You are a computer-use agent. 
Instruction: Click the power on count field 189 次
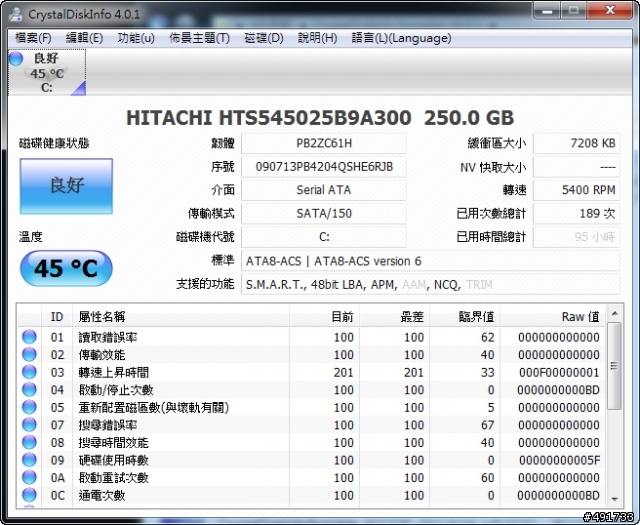coord(576,214)
